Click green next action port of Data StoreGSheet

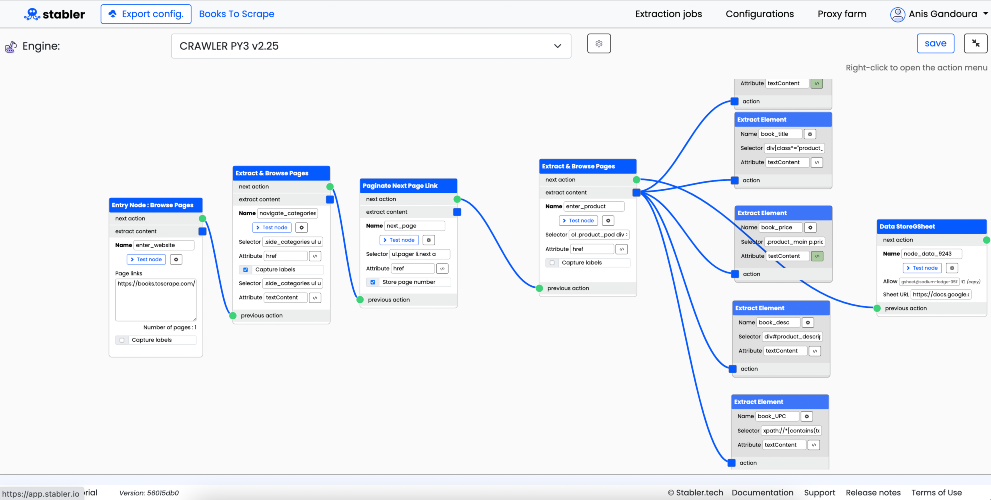986,240
